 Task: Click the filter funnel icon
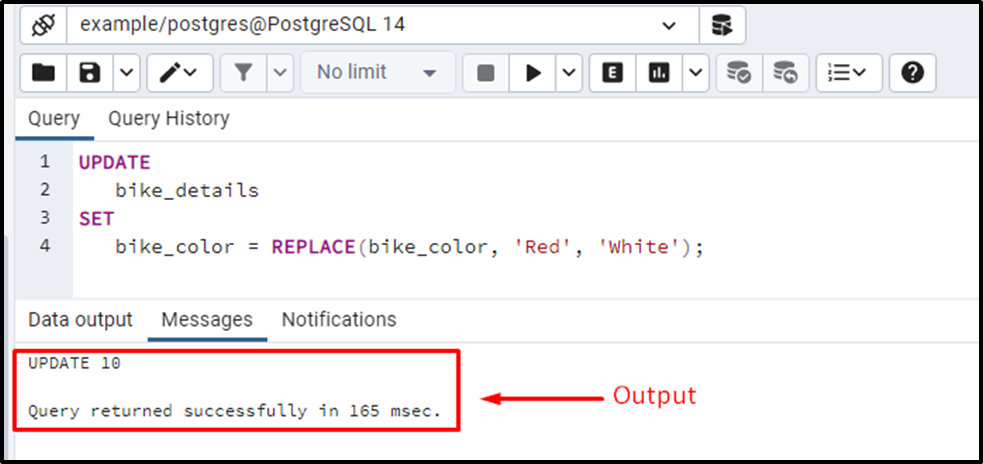[x=244, y=73]
